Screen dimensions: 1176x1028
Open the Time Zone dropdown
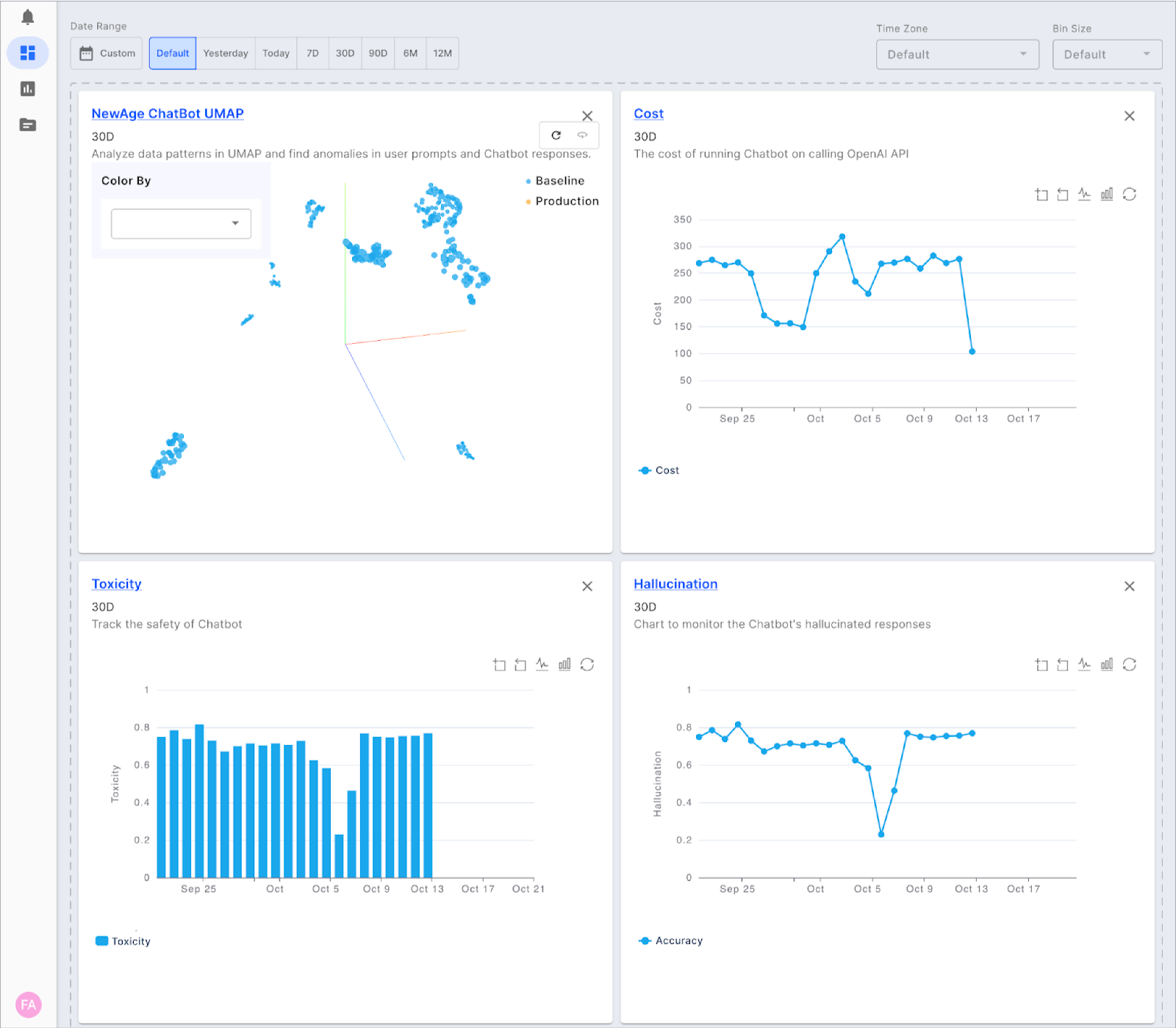point(957,54)
